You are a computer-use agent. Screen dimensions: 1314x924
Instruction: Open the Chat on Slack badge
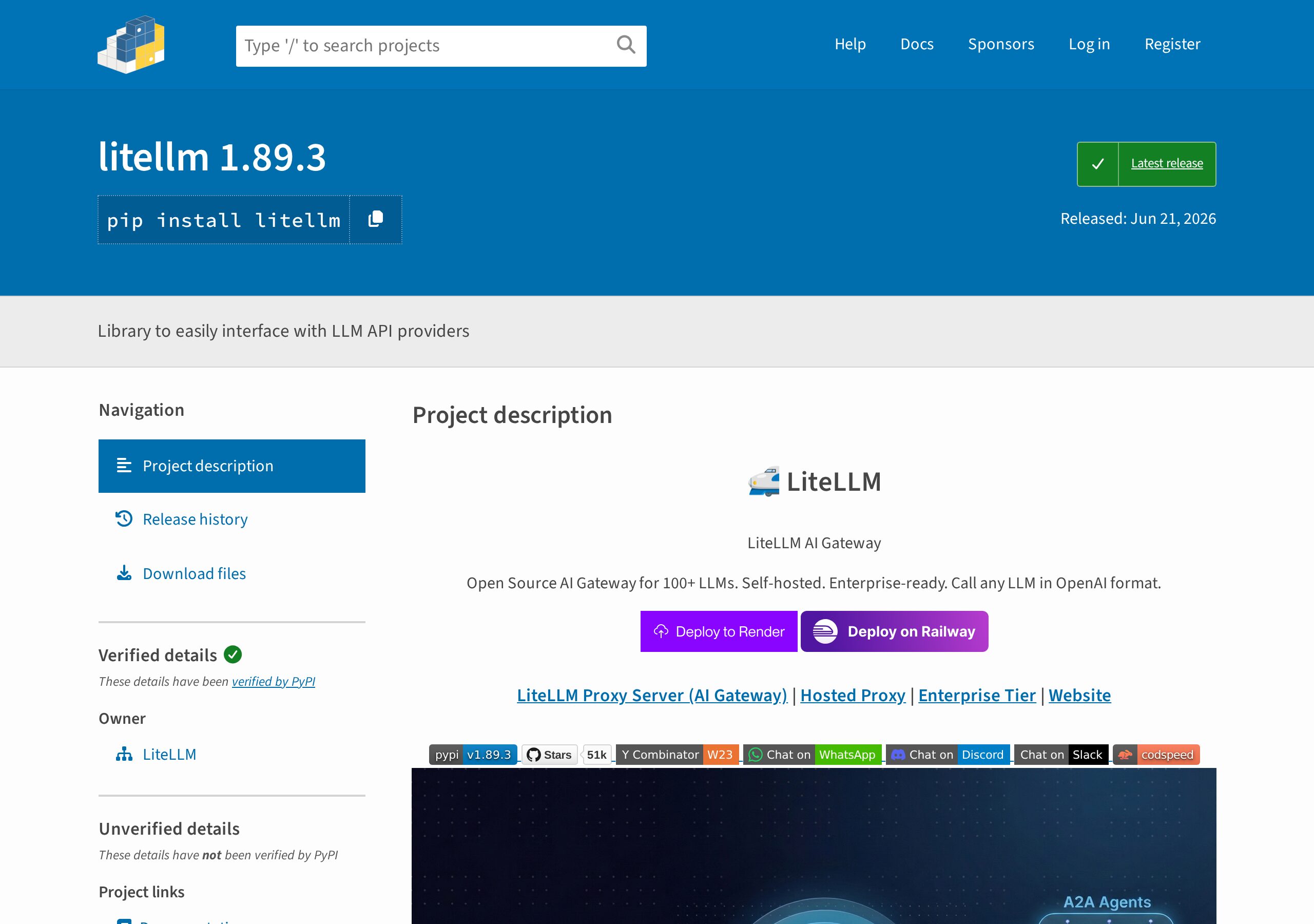coord(1061,755)
